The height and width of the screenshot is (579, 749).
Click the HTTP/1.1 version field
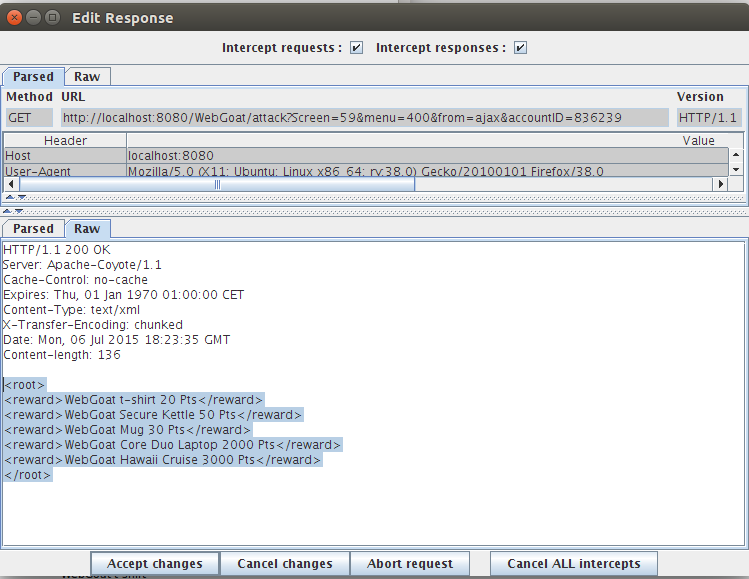coord(709,118)
